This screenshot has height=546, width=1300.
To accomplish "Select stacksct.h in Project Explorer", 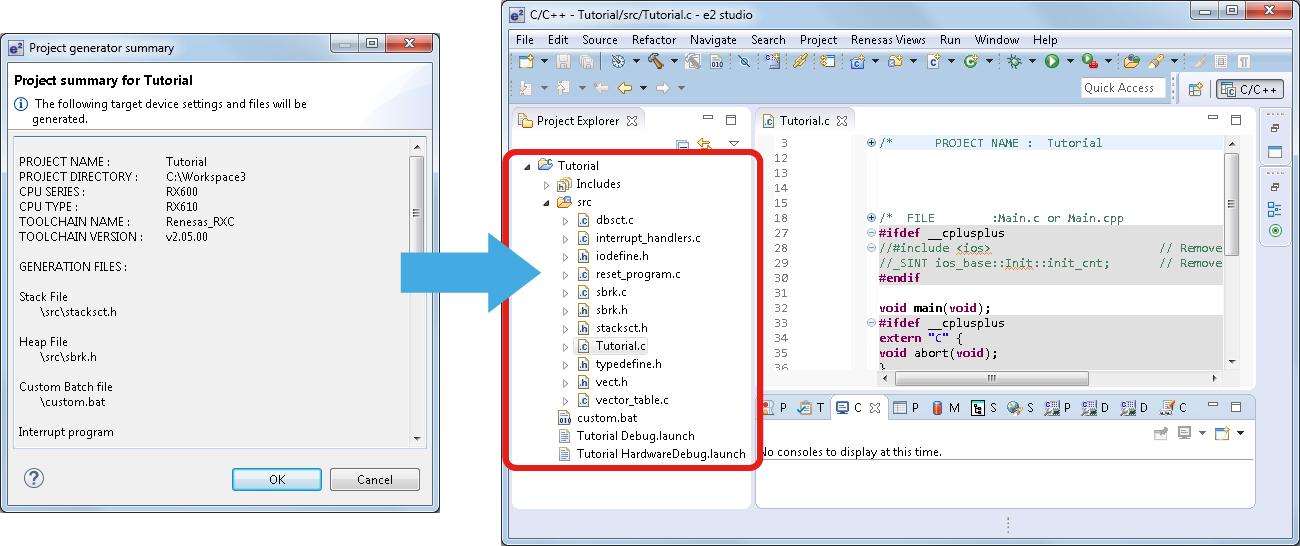I will (621, 328).
